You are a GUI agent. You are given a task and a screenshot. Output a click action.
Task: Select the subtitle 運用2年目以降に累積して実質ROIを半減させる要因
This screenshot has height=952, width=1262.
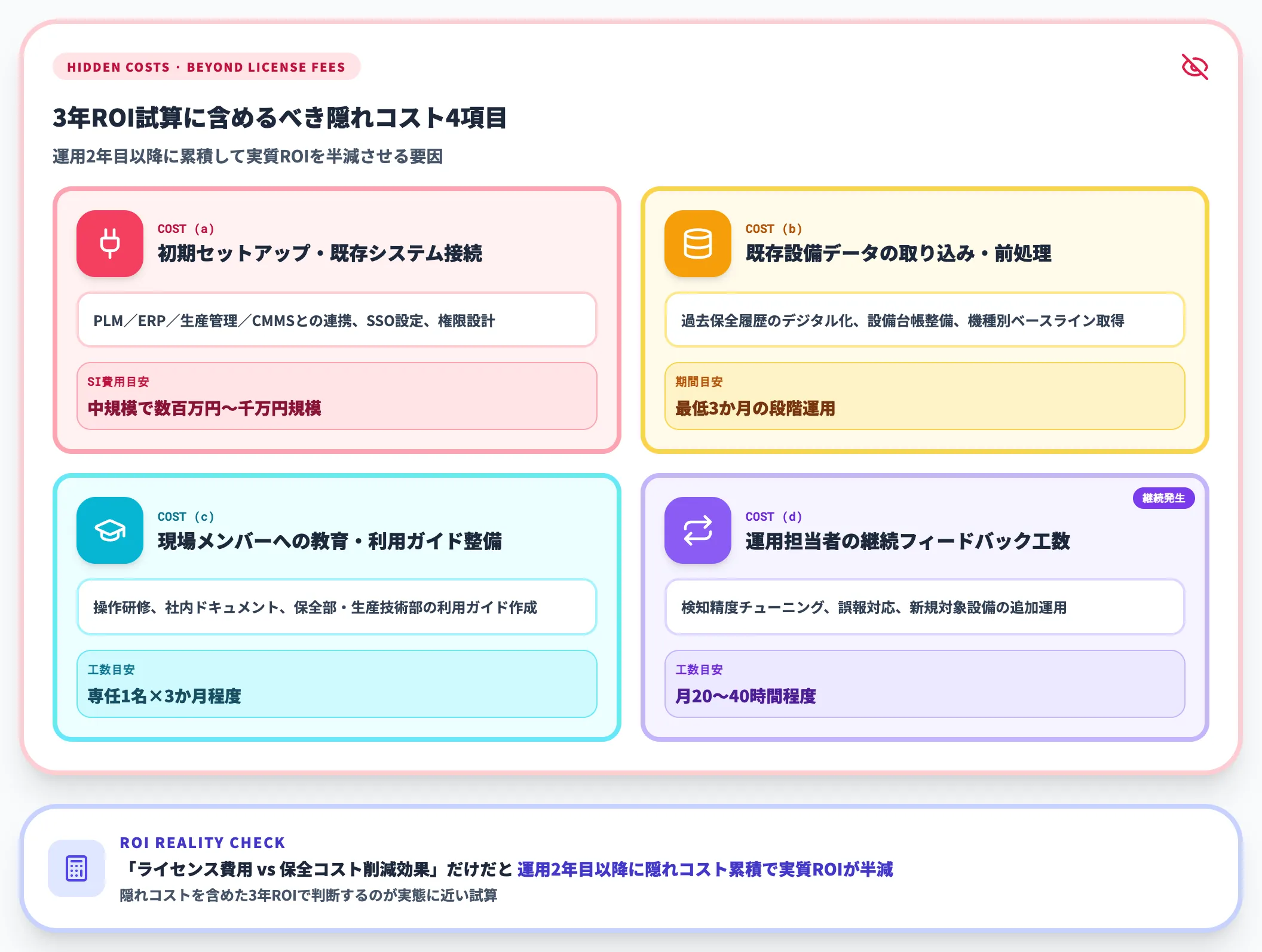pos(247,156)
